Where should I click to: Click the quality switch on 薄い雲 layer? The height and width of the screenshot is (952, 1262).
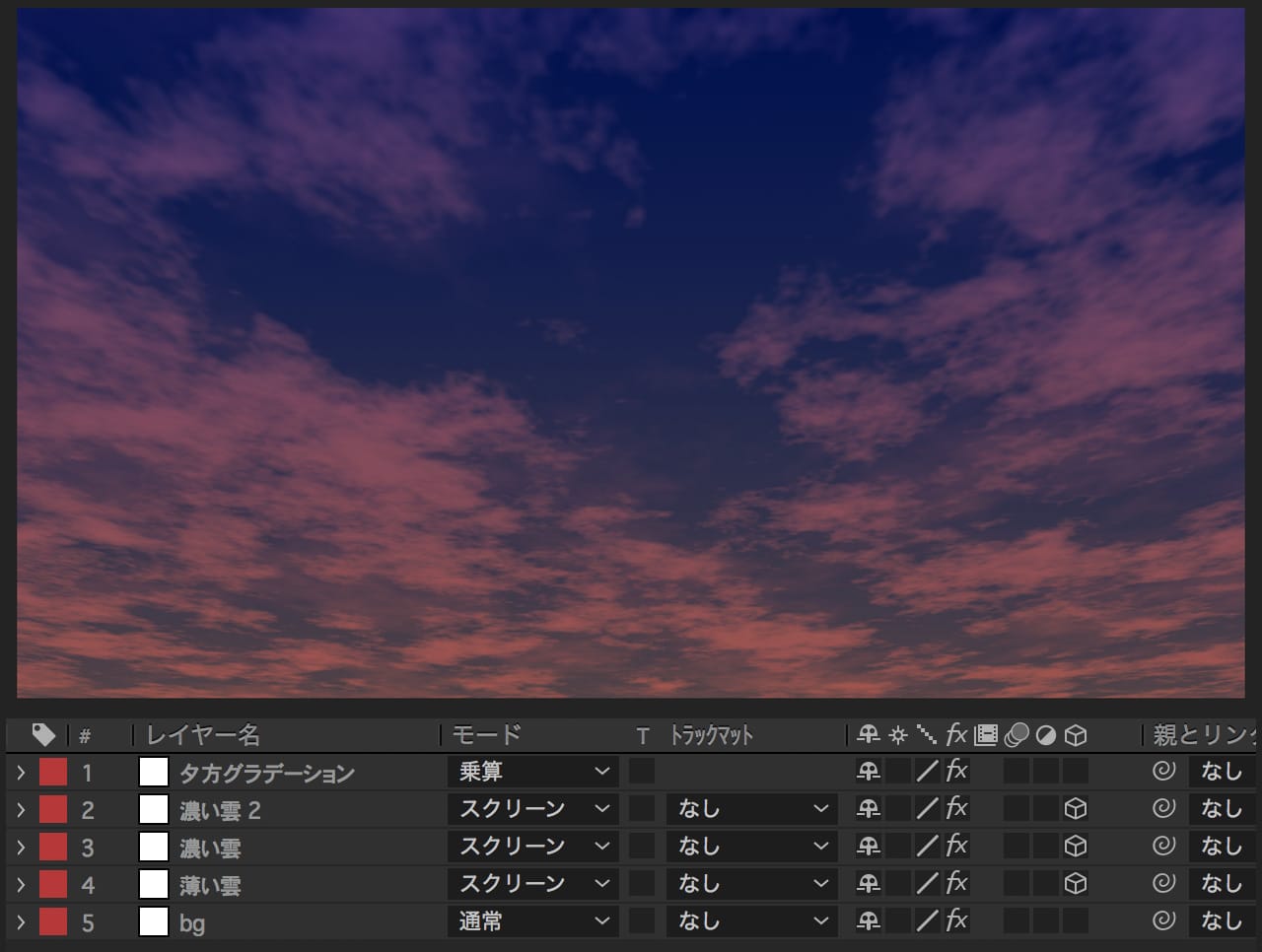[x=927, y=884]
